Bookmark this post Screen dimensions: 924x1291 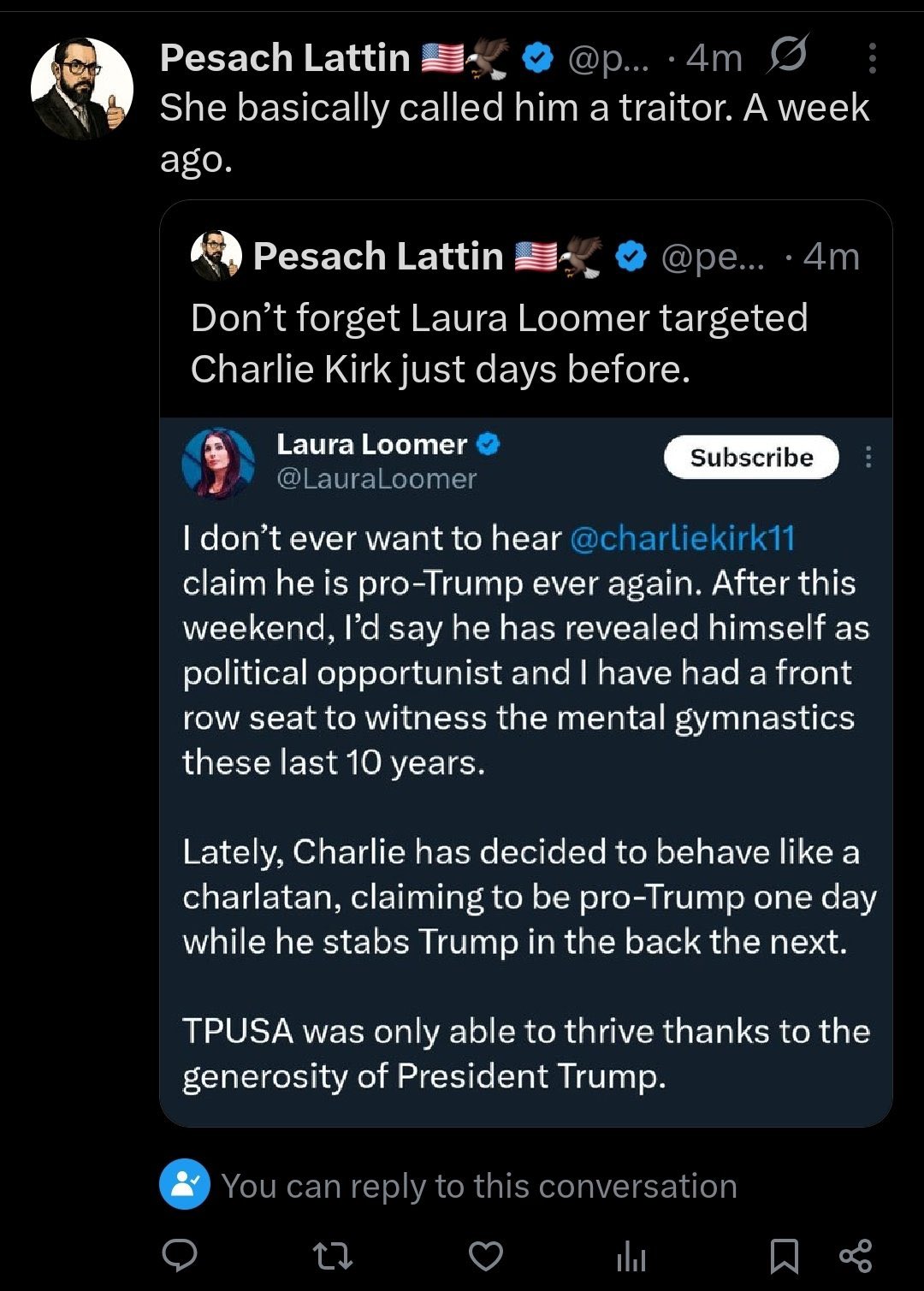(785, 1256)
